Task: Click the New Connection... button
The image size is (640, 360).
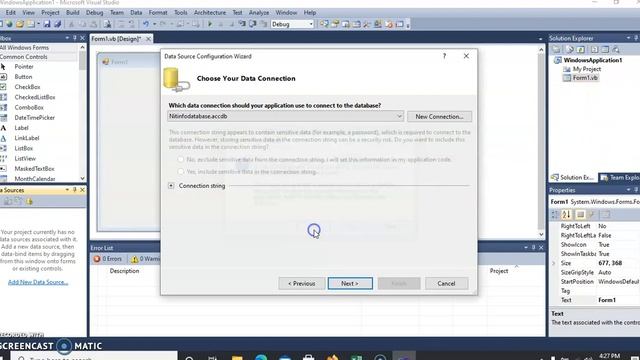Action: (439, 116)
